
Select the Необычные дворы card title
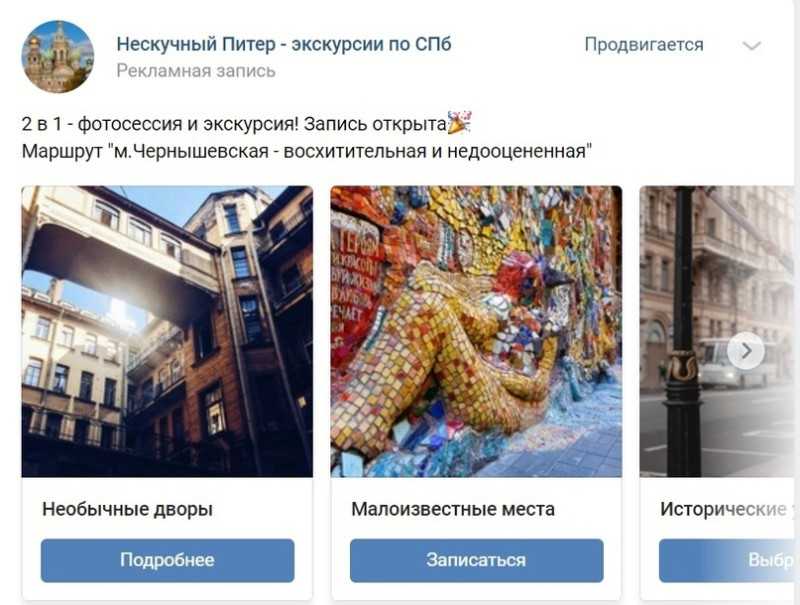click(128, 509)
